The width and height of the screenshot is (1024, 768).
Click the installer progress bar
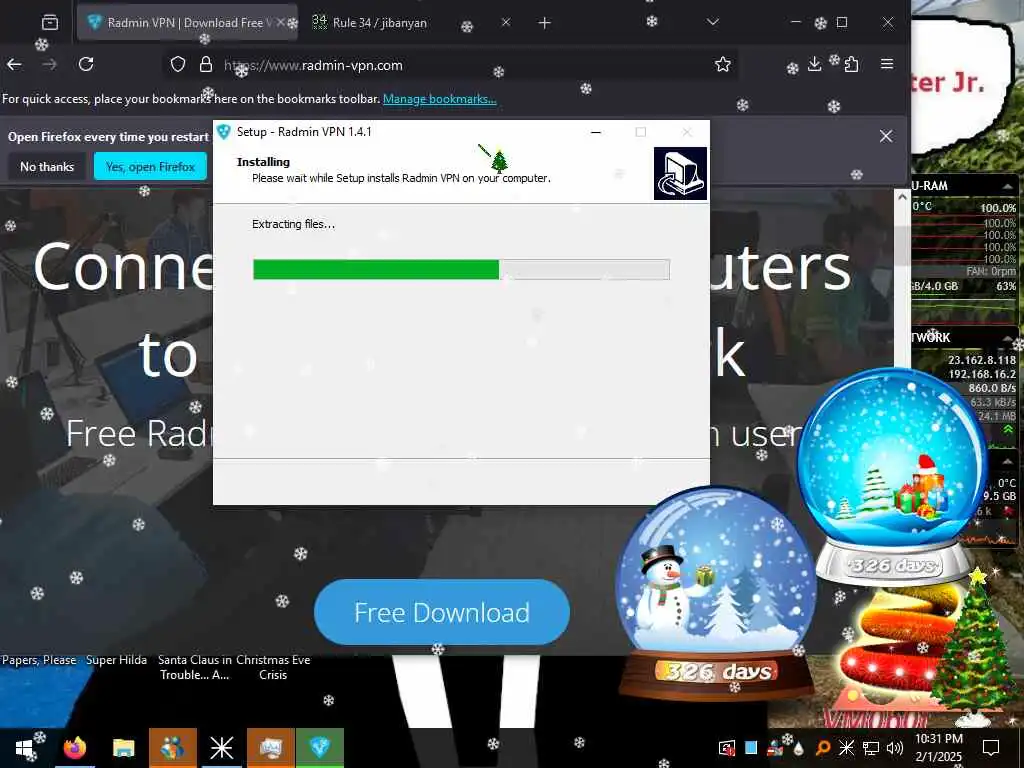461,269
